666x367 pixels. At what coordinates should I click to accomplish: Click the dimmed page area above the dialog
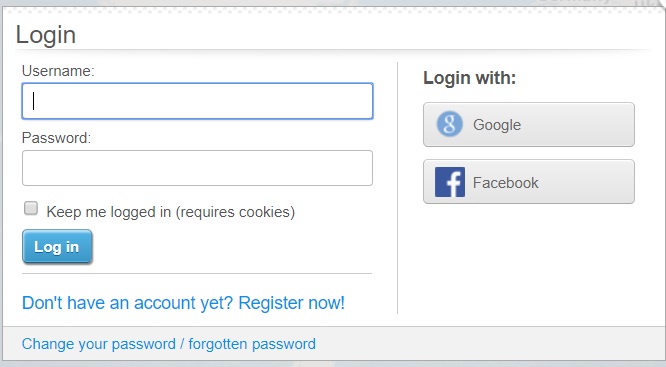coord(333,3)
